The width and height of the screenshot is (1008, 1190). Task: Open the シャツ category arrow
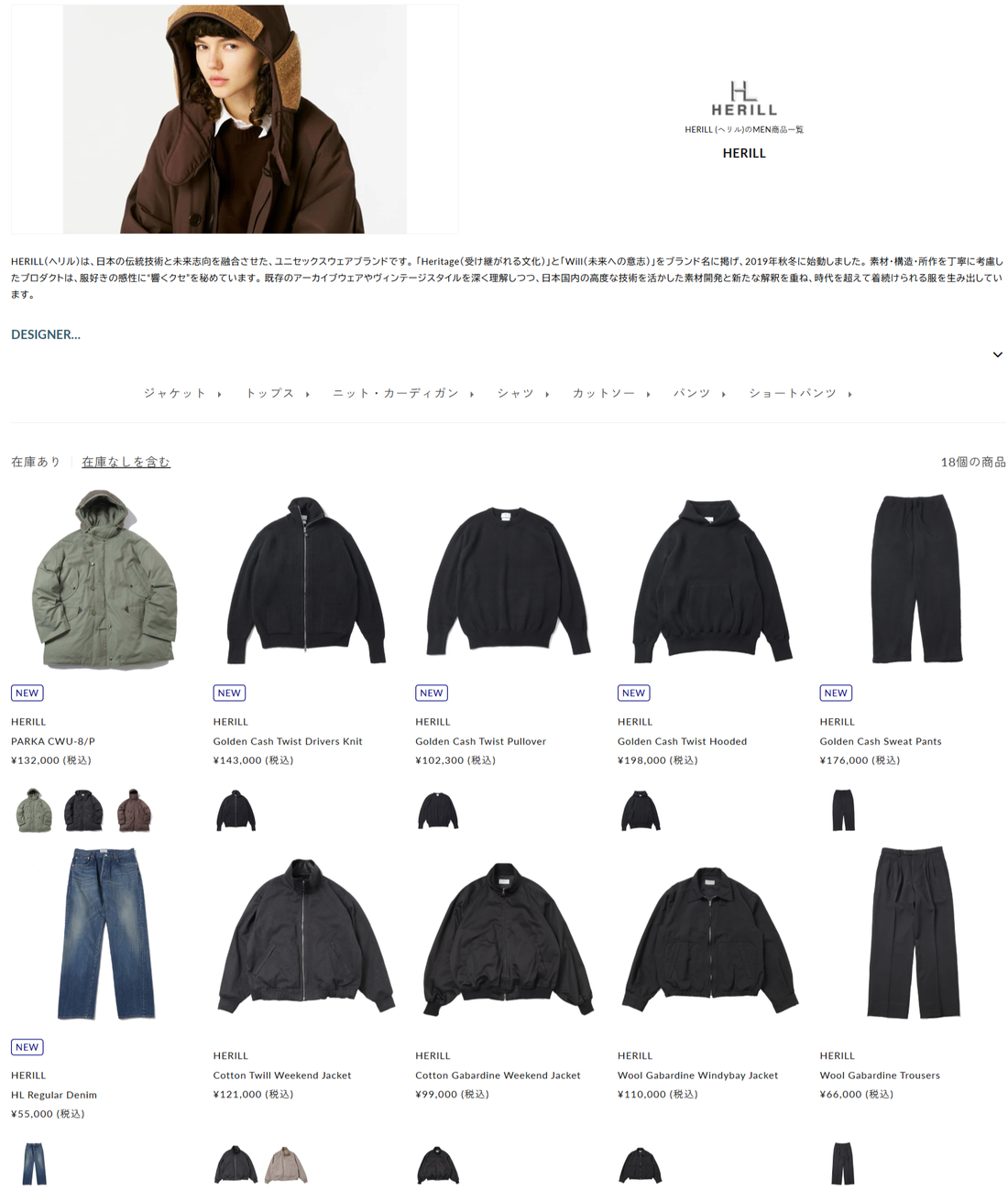click(547, 394)
